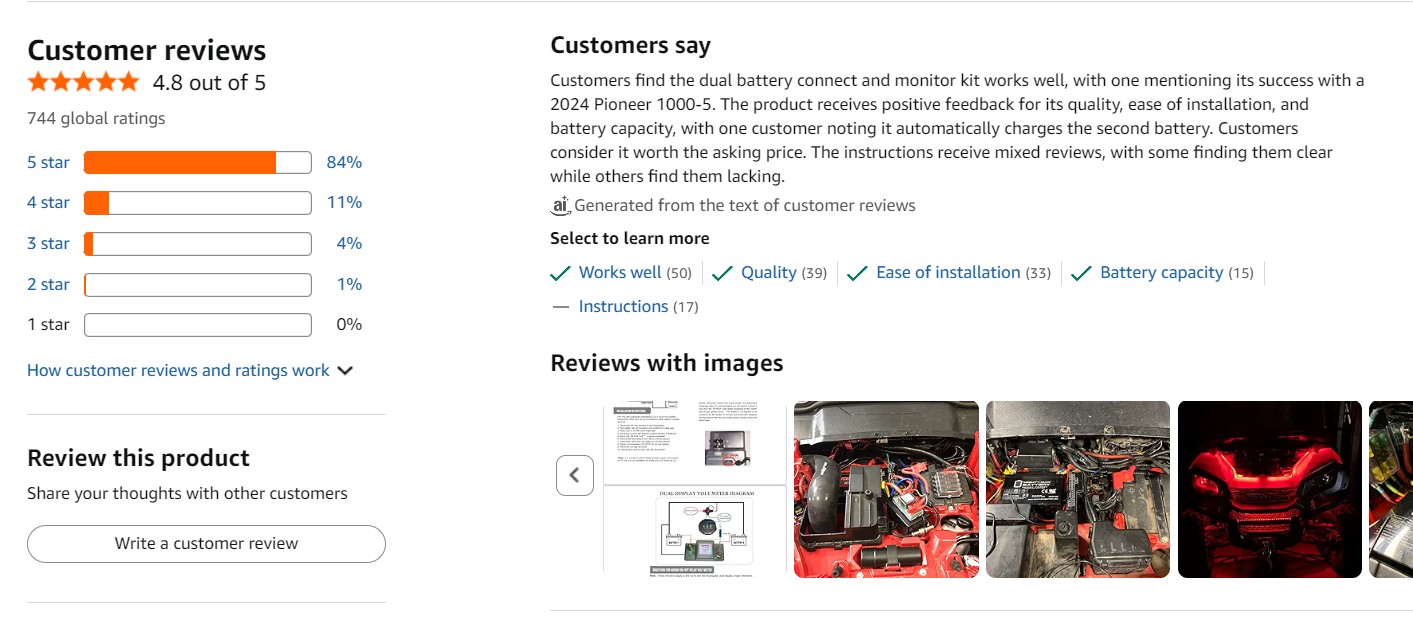
Task: Filter reviews by 5 star rating
Action: point(48,162)
